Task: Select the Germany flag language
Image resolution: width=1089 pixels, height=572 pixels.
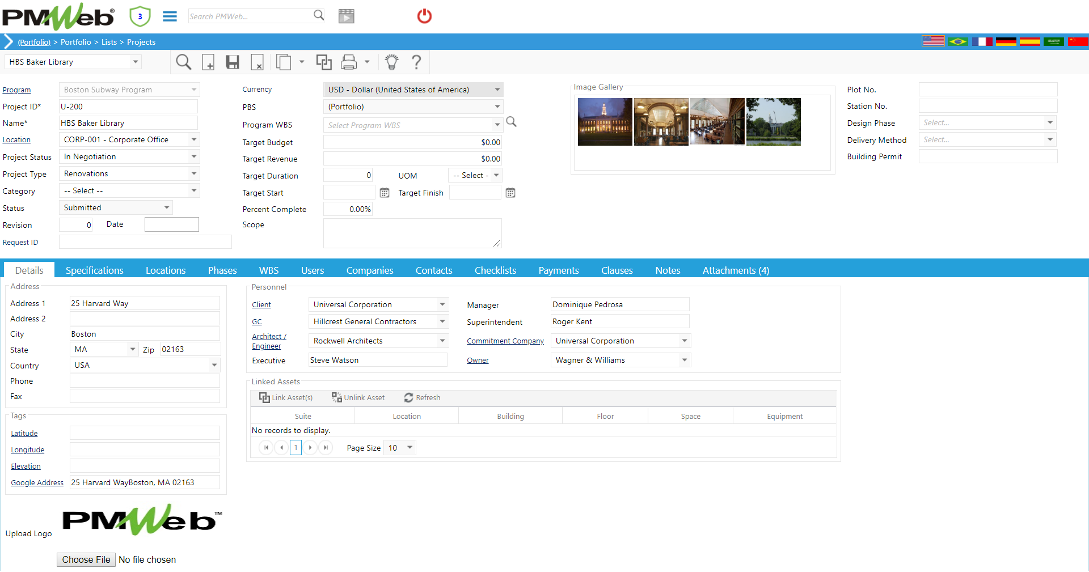Action: 1006,42
